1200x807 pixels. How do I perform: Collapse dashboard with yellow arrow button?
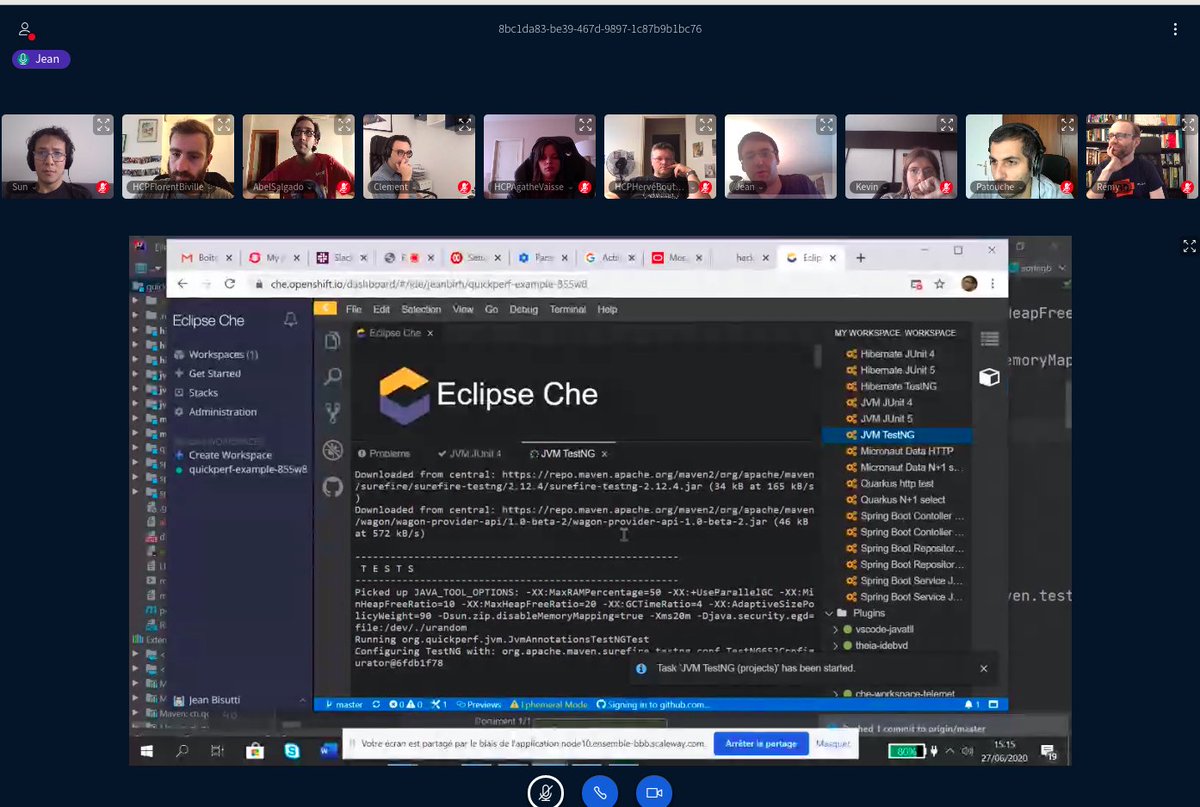pyautogui.click(x=324, y=310)
